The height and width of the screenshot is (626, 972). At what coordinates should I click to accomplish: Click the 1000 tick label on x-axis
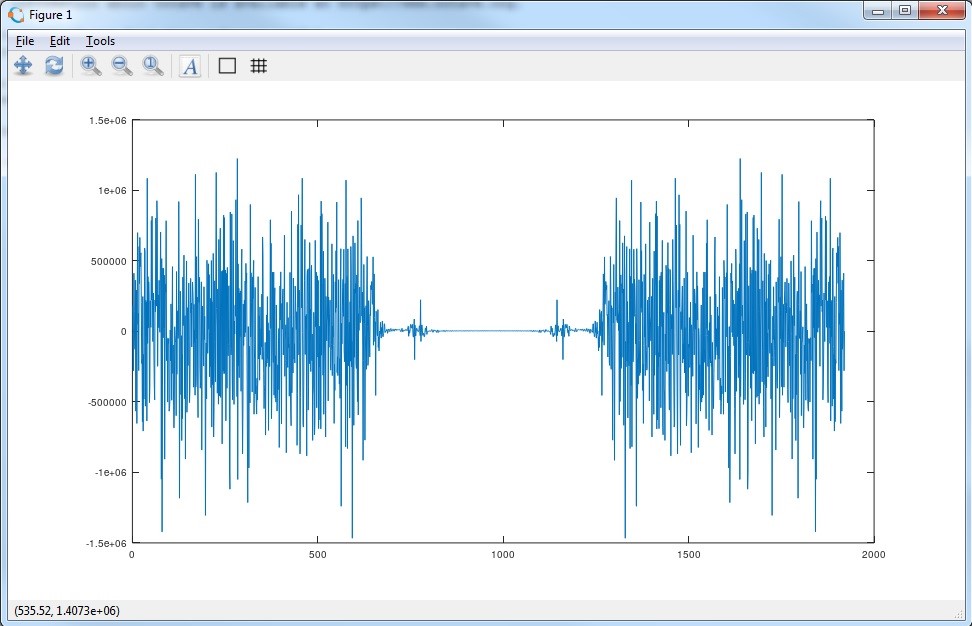[x=503, y=554]
